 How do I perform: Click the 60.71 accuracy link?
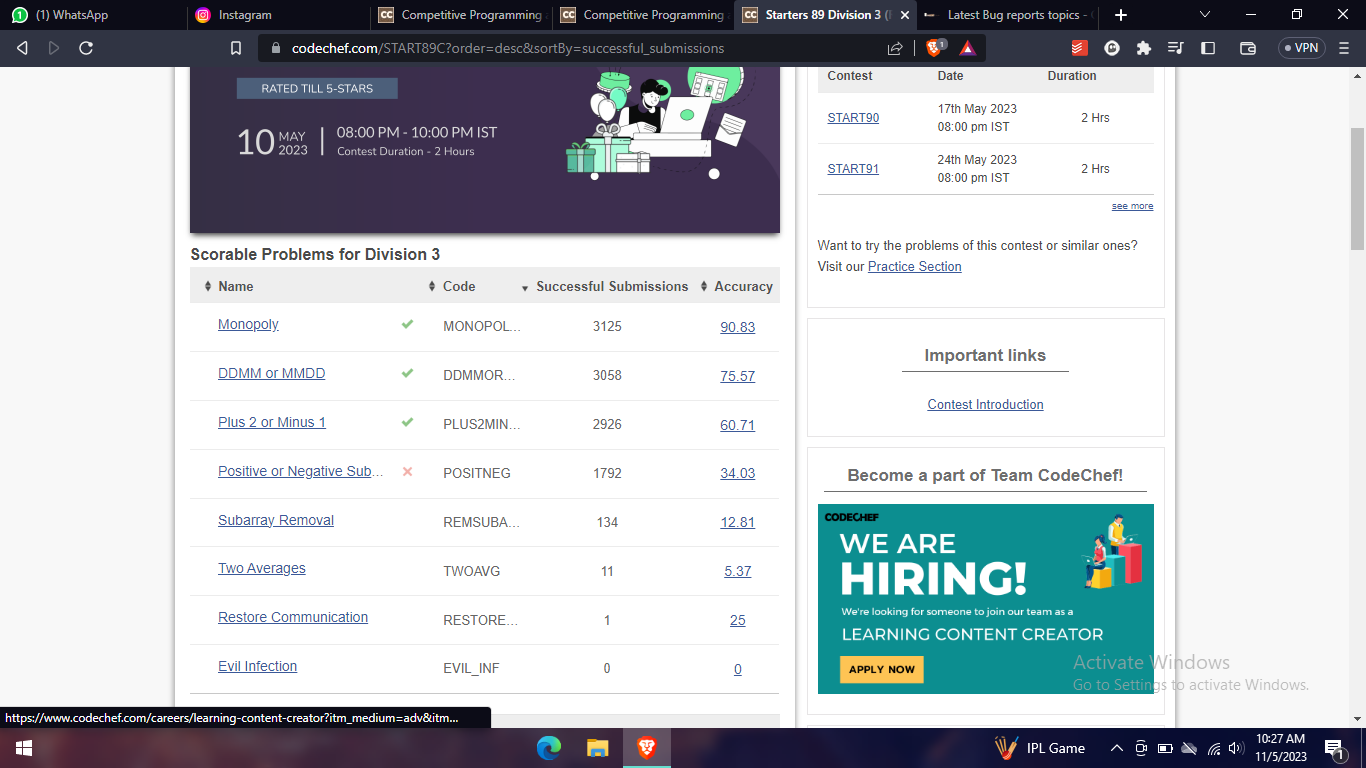737,425
